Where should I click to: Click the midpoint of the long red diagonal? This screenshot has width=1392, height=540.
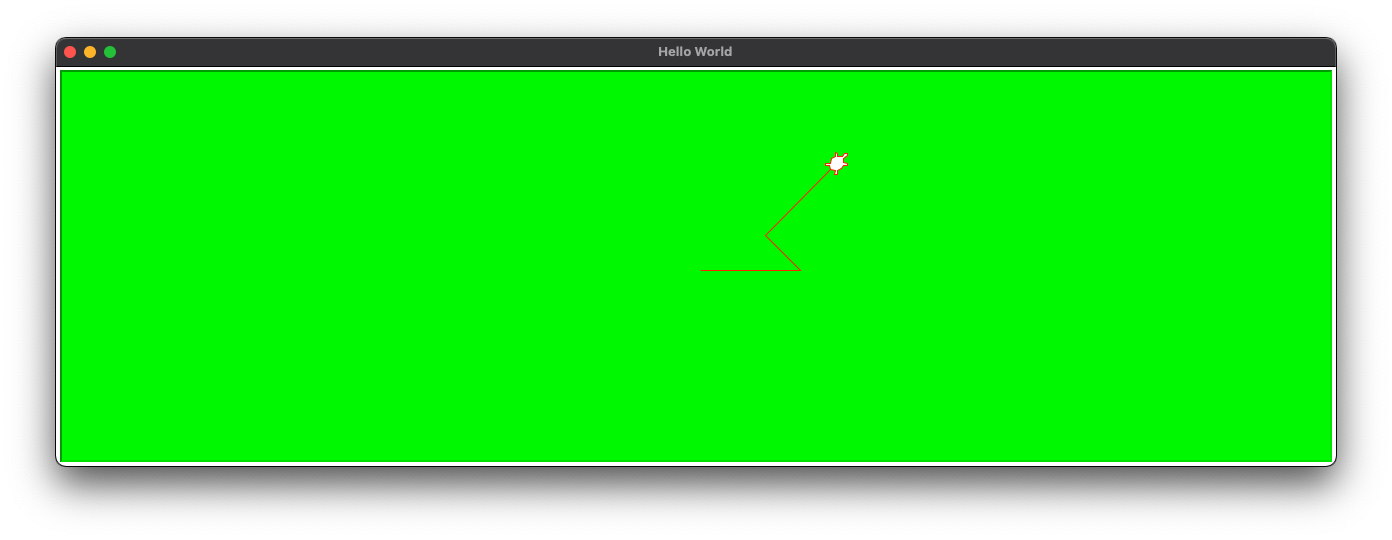click(797, 204)
